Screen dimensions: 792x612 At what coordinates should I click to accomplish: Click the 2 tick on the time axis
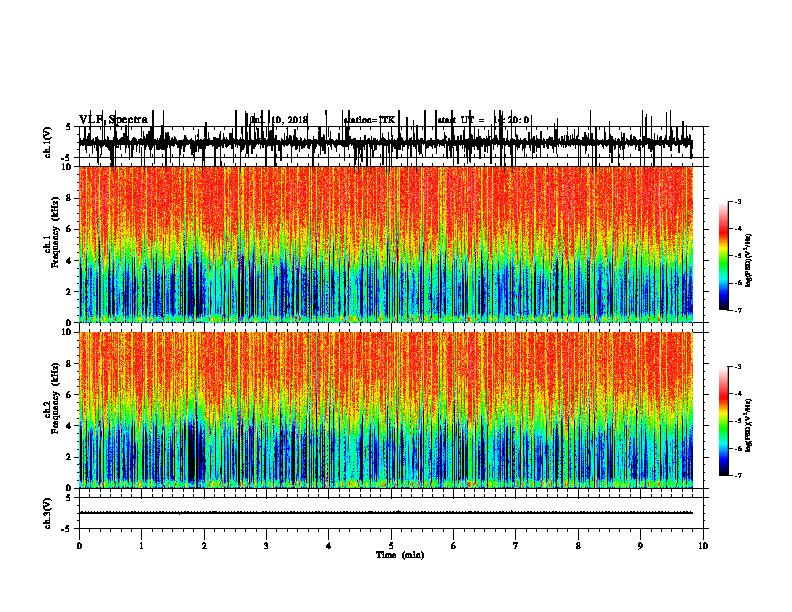coord(204,546)
